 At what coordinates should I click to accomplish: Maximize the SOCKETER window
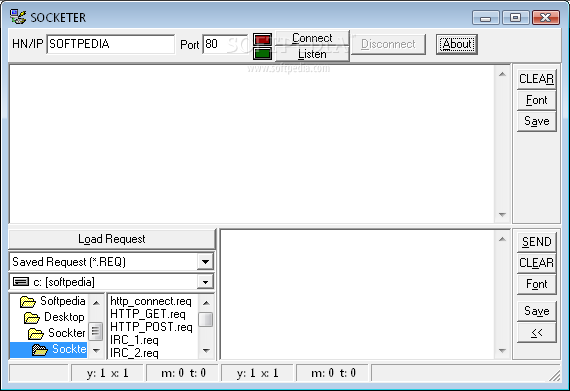tap(515, 17)
